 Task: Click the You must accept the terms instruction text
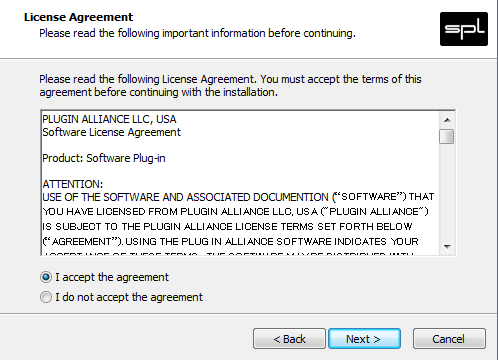341,79
